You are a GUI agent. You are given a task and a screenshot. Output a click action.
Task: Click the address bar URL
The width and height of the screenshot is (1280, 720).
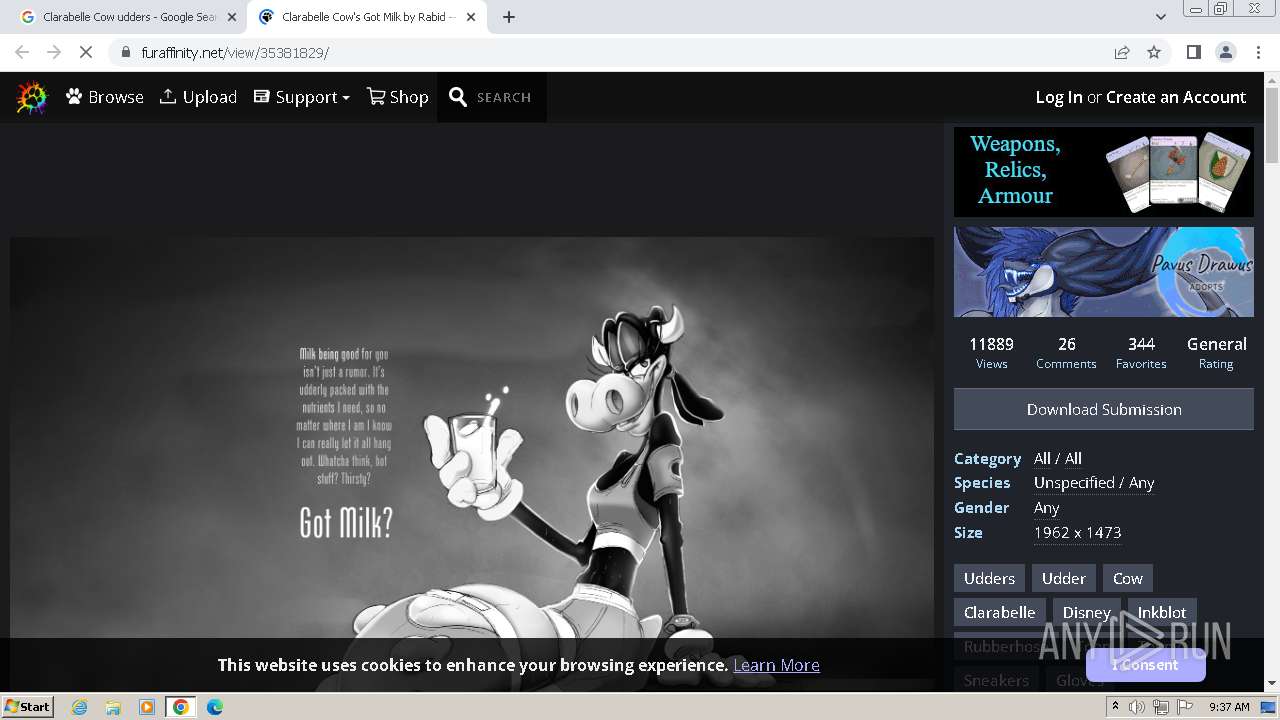(x=235, y=53)
